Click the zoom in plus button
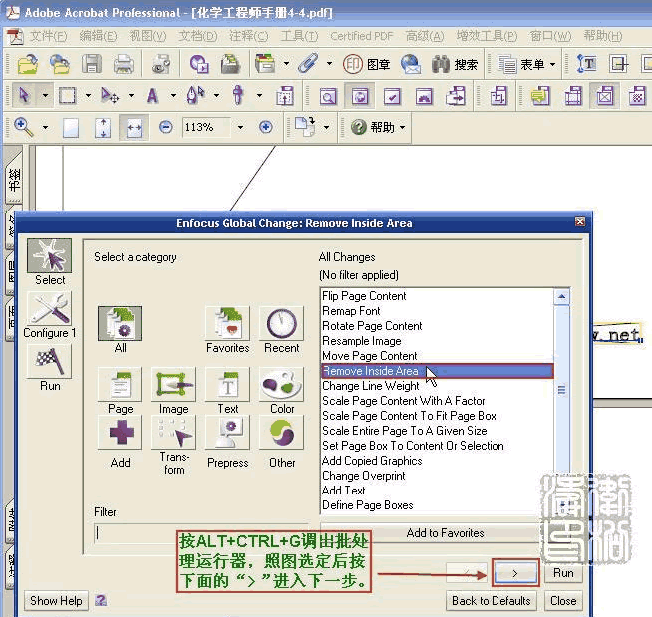The image size is (652, 617). (x=266, y=126)
